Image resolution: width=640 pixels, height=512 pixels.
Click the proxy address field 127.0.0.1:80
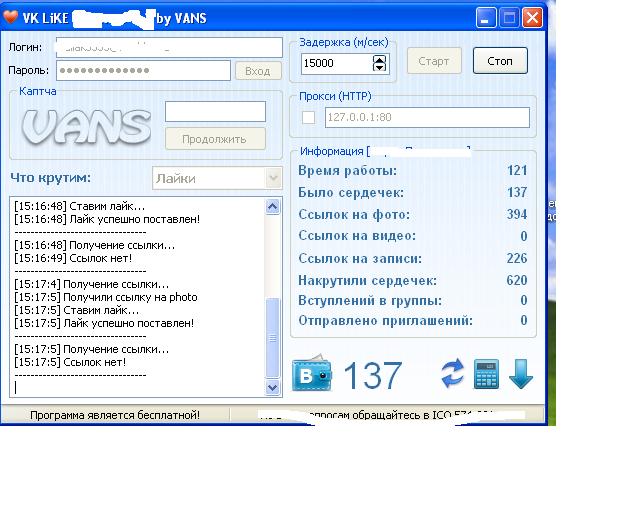coord(427,118)
